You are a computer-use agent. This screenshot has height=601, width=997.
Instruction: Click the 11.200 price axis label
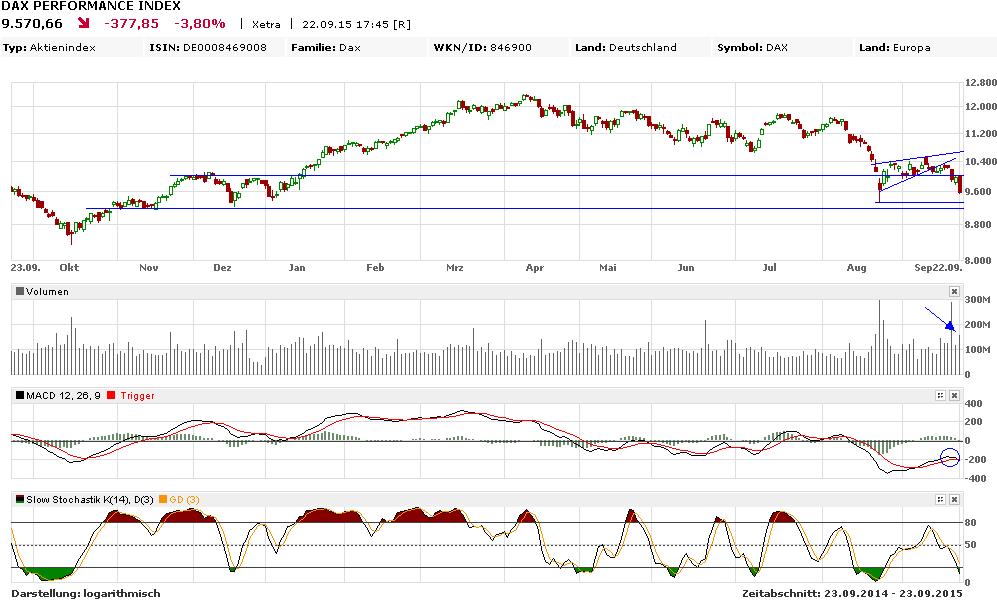[x=980, y=134]
